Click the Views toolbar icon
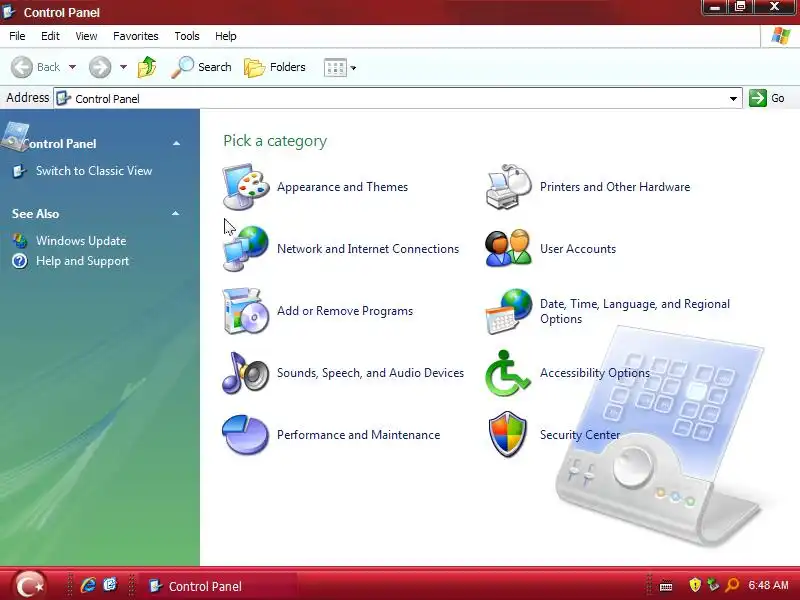 pyautogui.click(x=335, y=67)
